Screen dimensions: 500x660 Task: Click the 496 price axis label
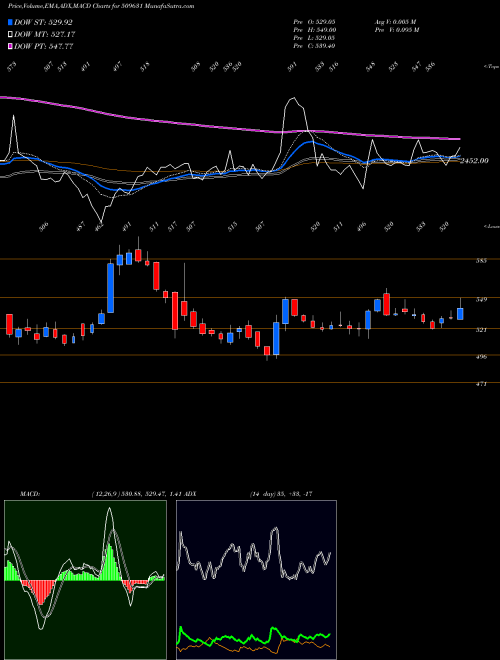482,357
